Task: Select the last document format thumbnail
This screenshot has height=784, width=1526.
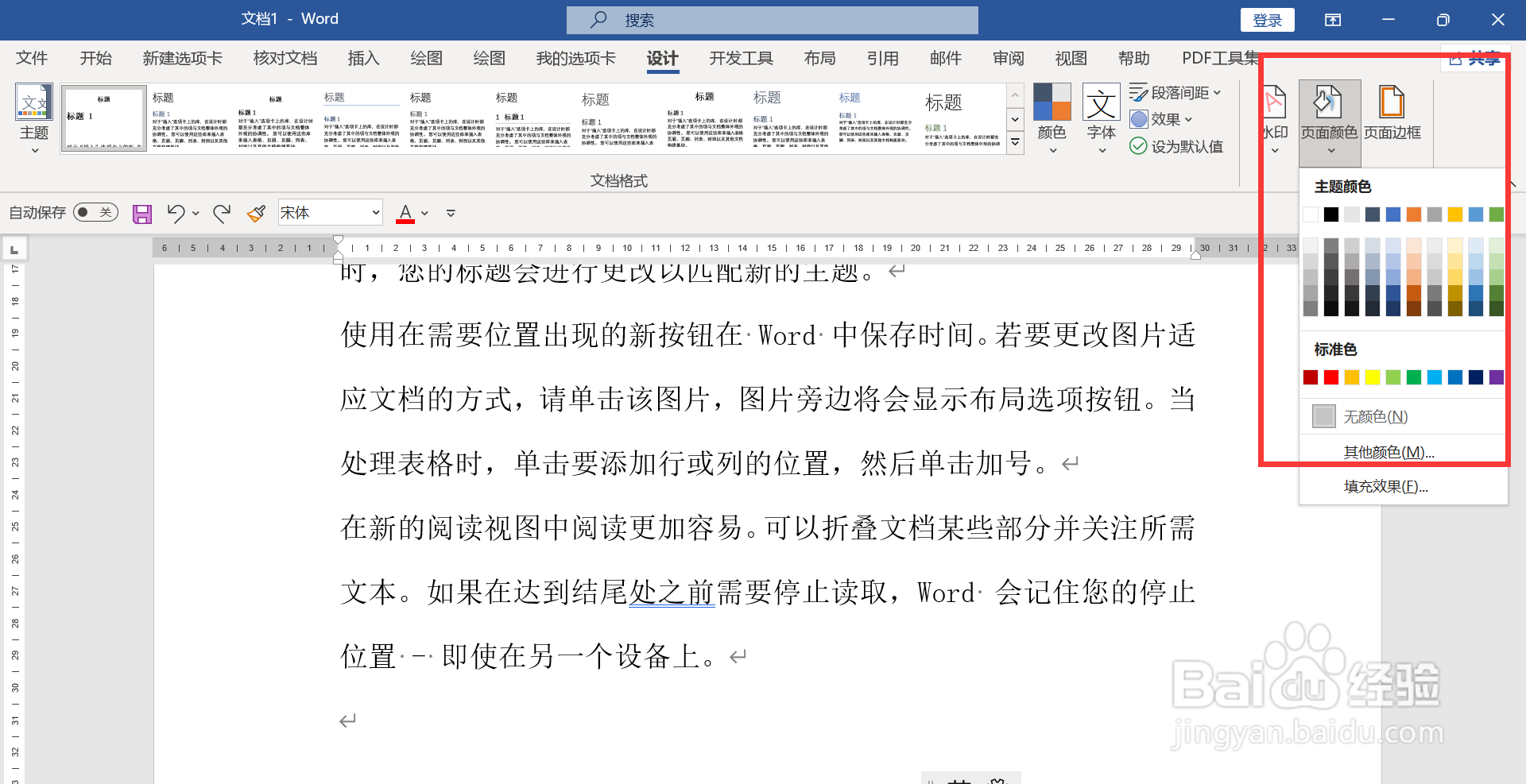Action: click(962, 118)
